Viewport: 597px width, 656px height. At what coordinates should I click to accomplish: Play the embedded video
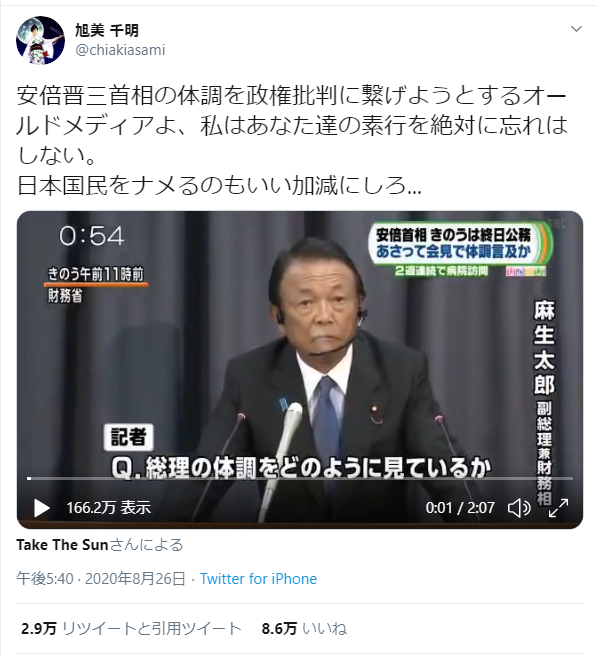41,508
